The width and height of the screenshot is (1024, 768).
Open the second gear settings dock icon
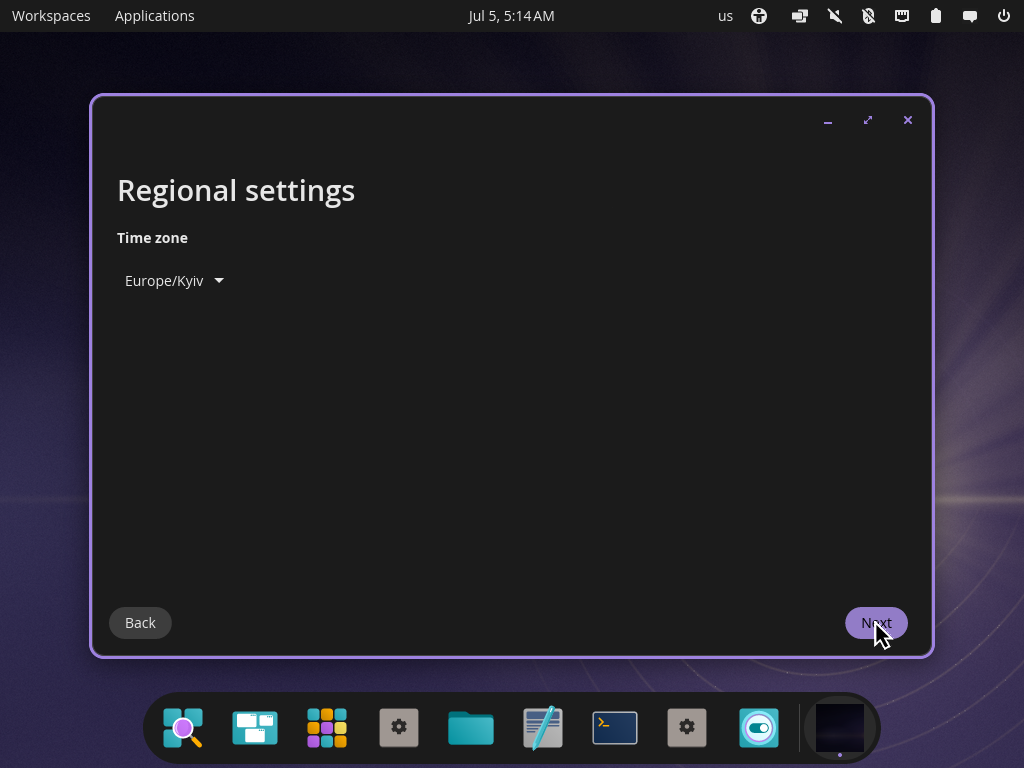pos(686,728)
